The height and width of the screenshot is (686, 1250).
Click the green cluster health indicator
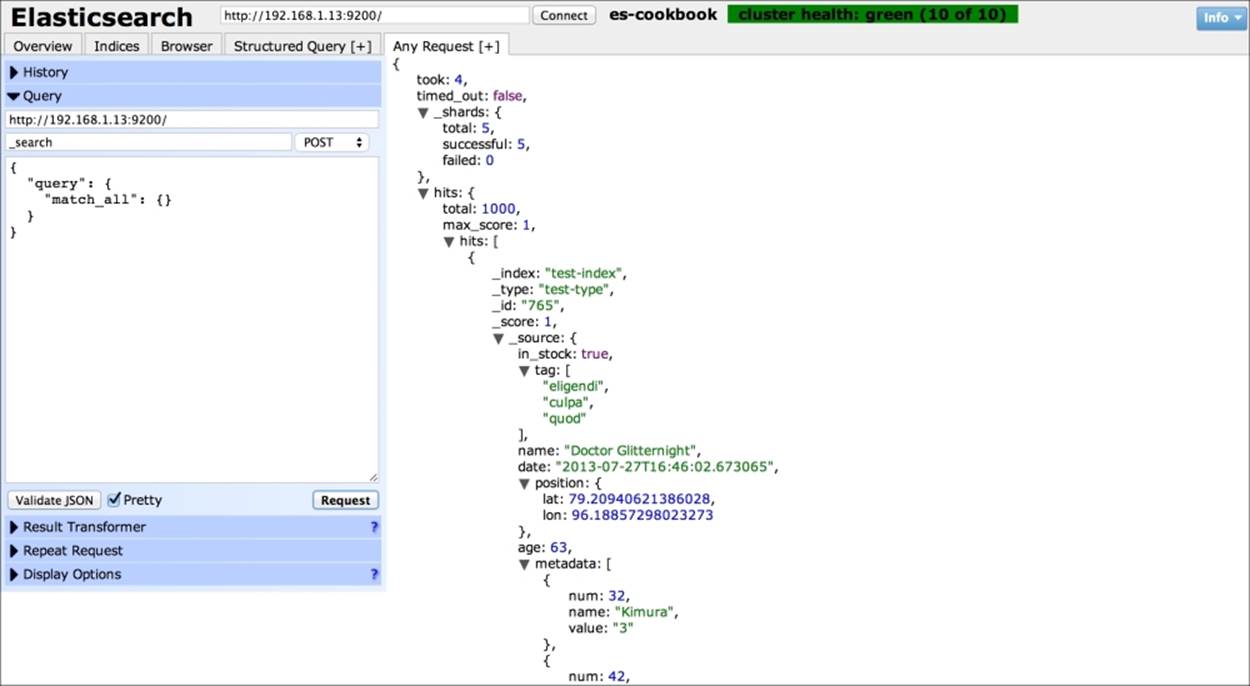pyautogui.click(x=872, y=15)
